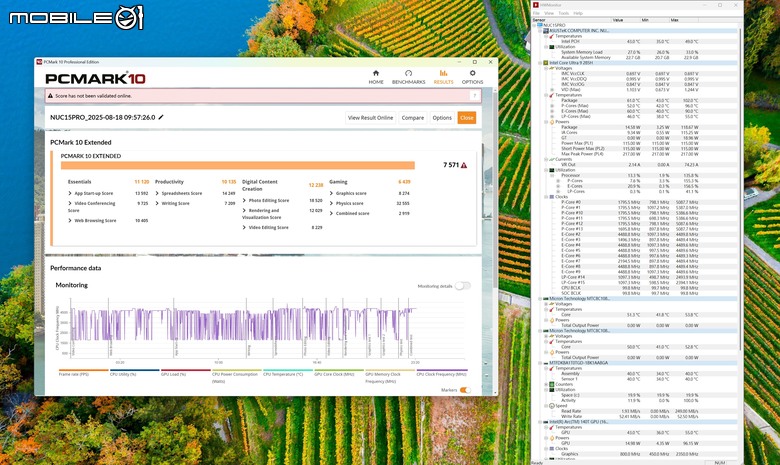Open HWMonitor Tools menu
780x465 pixels.
pos(564,13)
